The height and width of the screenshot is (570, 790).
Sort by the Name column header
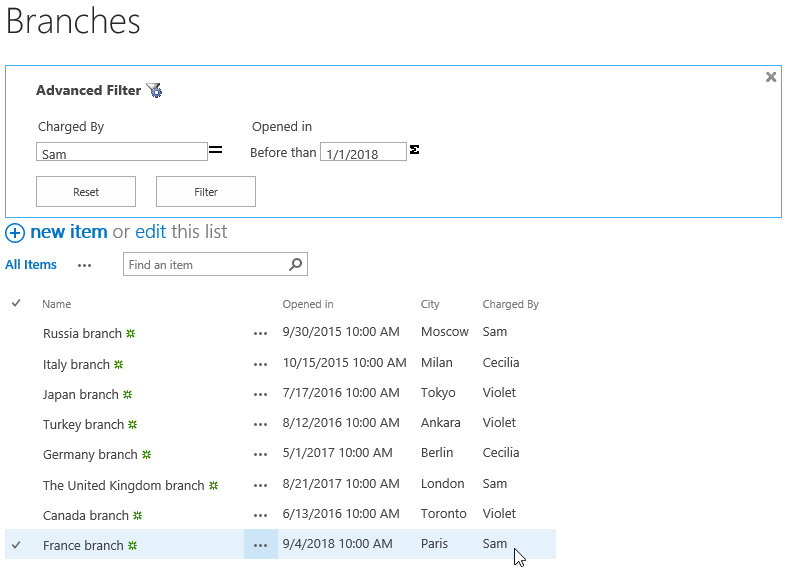56,304
